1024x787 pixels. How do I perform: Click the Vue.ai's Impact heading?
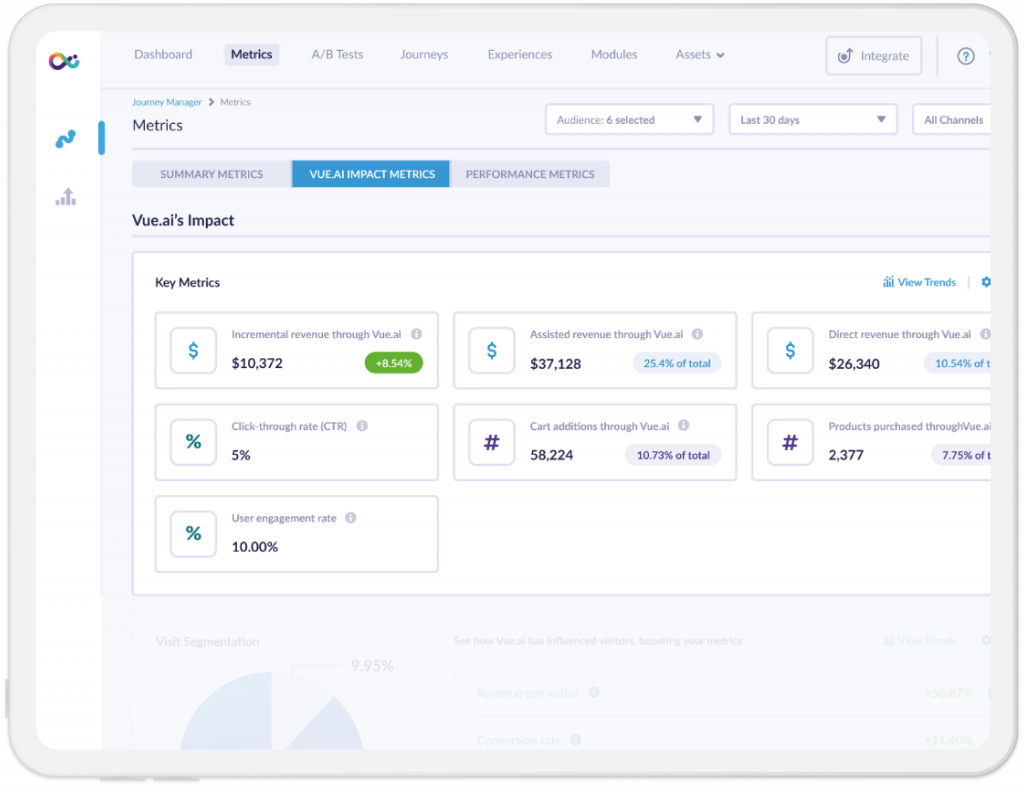[183, 220]
